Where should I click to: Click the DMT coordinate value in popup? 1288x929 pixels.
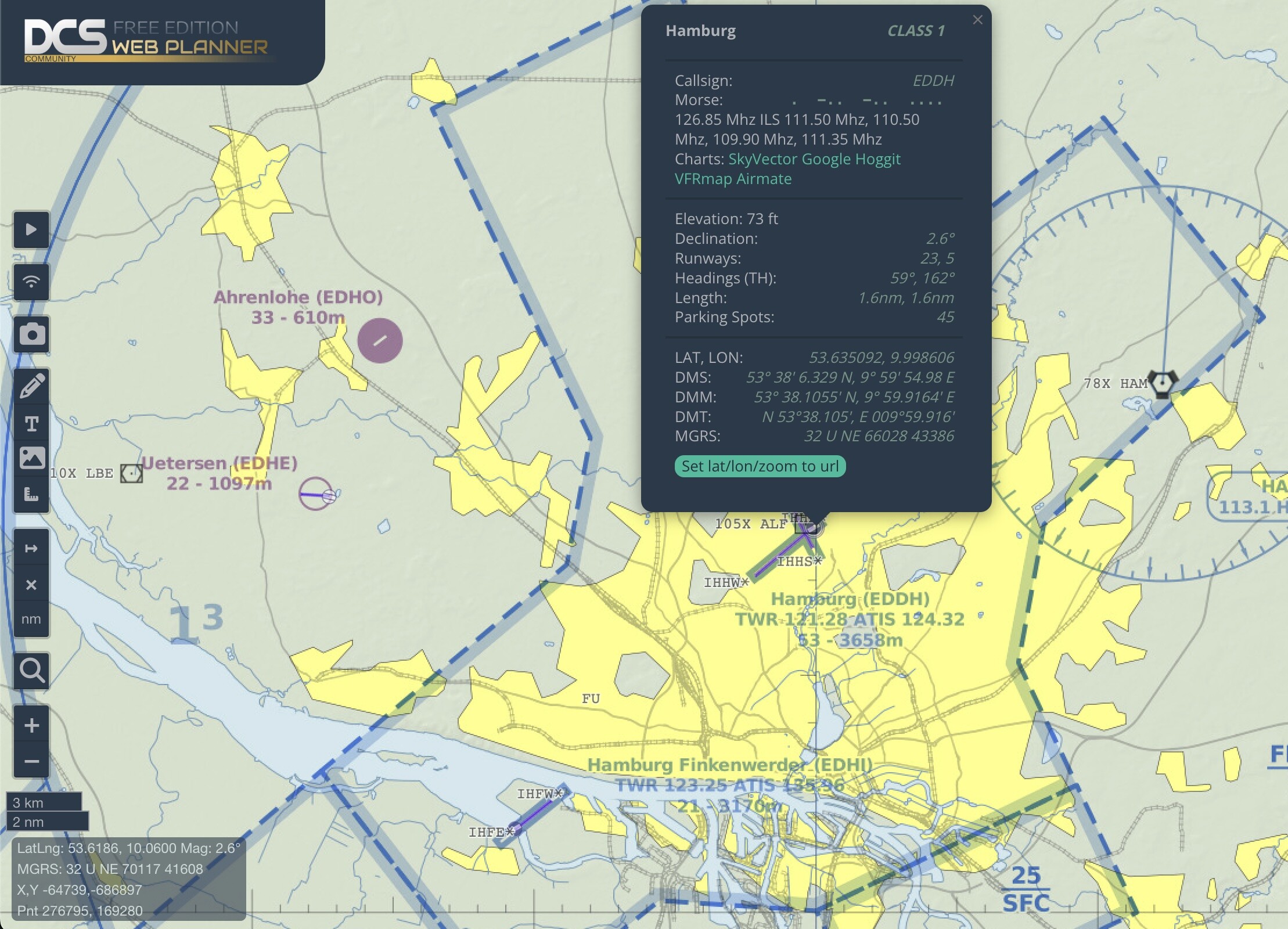[858, 417]
